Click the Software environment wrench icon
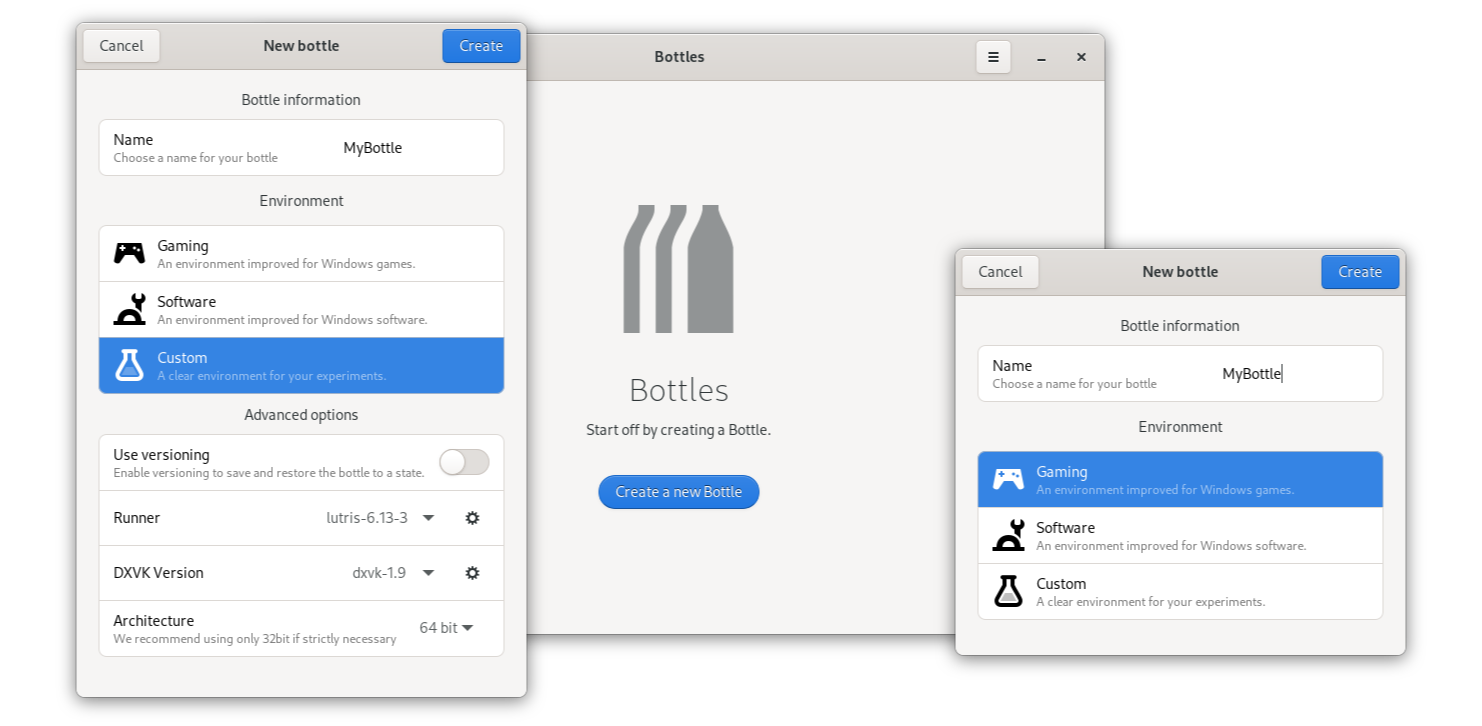This screenshot has height=726, width=1482. pyautogui.click(x=129, y=308)
